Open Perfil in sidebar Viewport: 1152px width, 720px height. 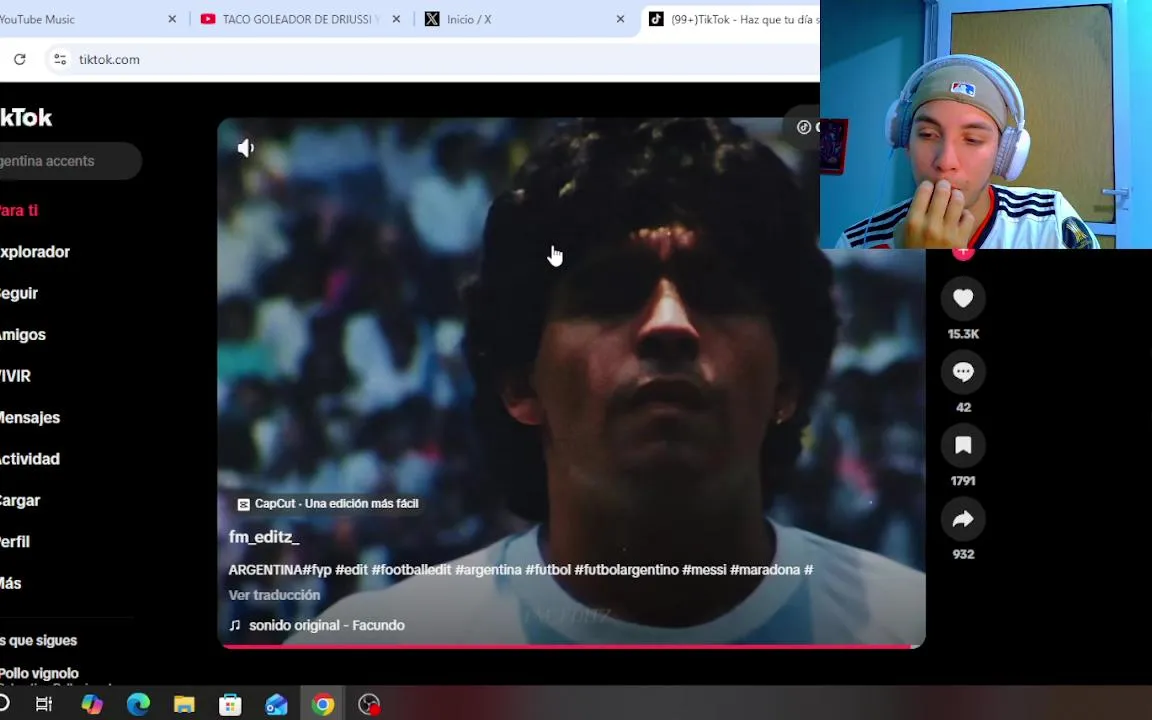point(15,542)
